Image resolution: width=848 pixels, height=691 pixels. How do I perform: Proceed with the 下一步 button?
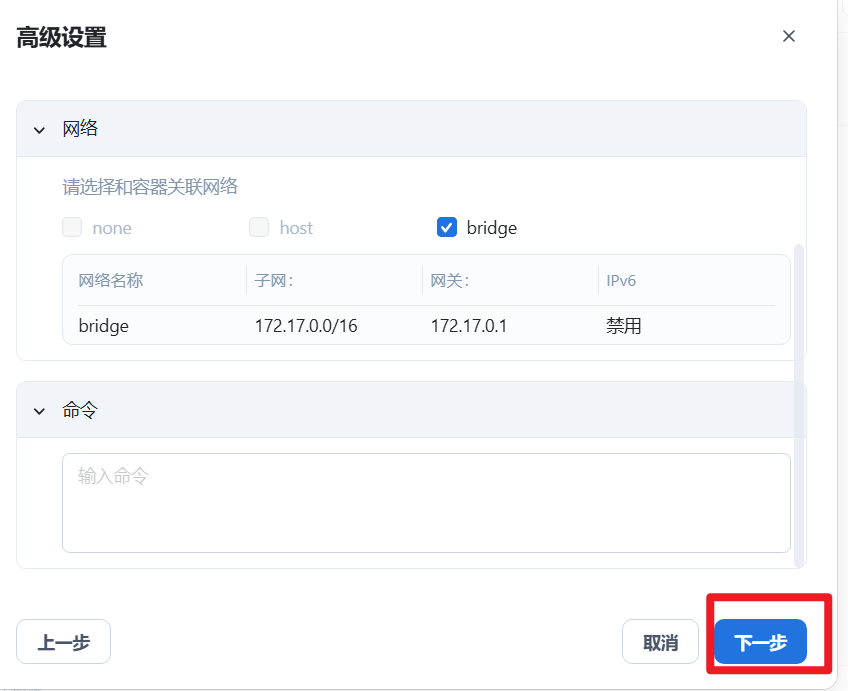tap(760, 642)
